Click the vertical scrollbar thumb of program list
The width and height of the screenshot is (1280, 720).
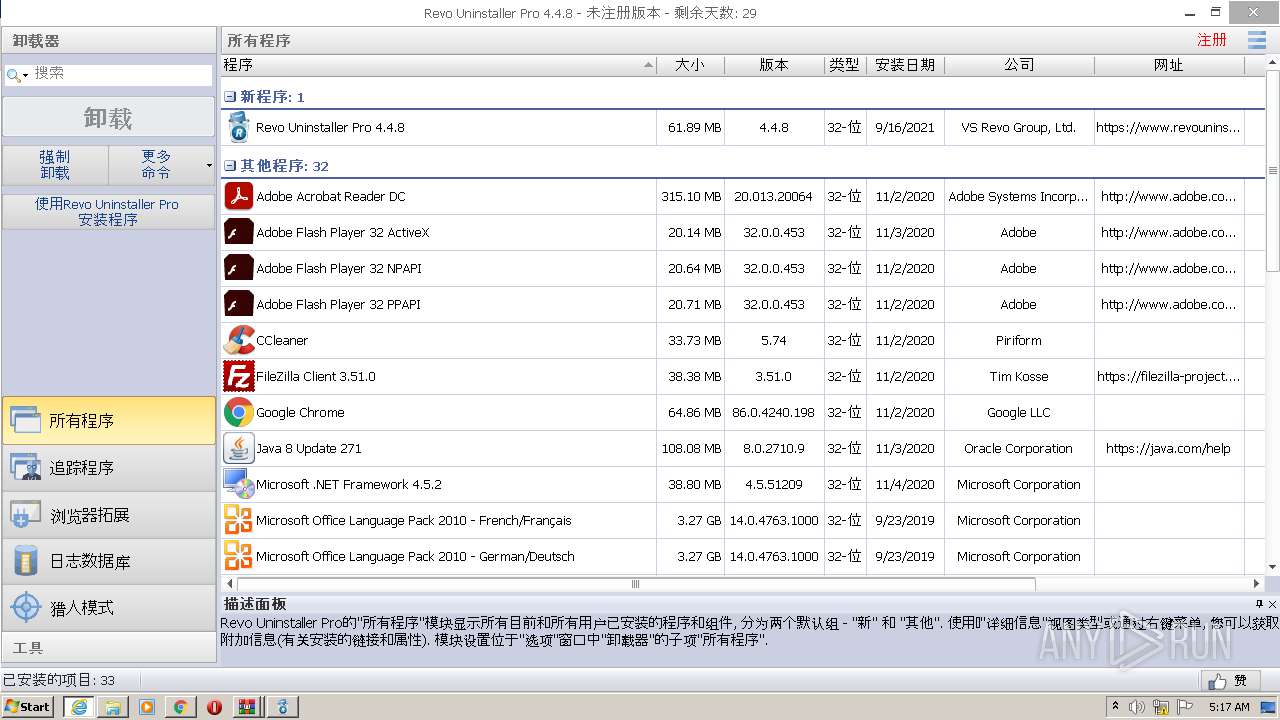click(x=1273, y=170)
